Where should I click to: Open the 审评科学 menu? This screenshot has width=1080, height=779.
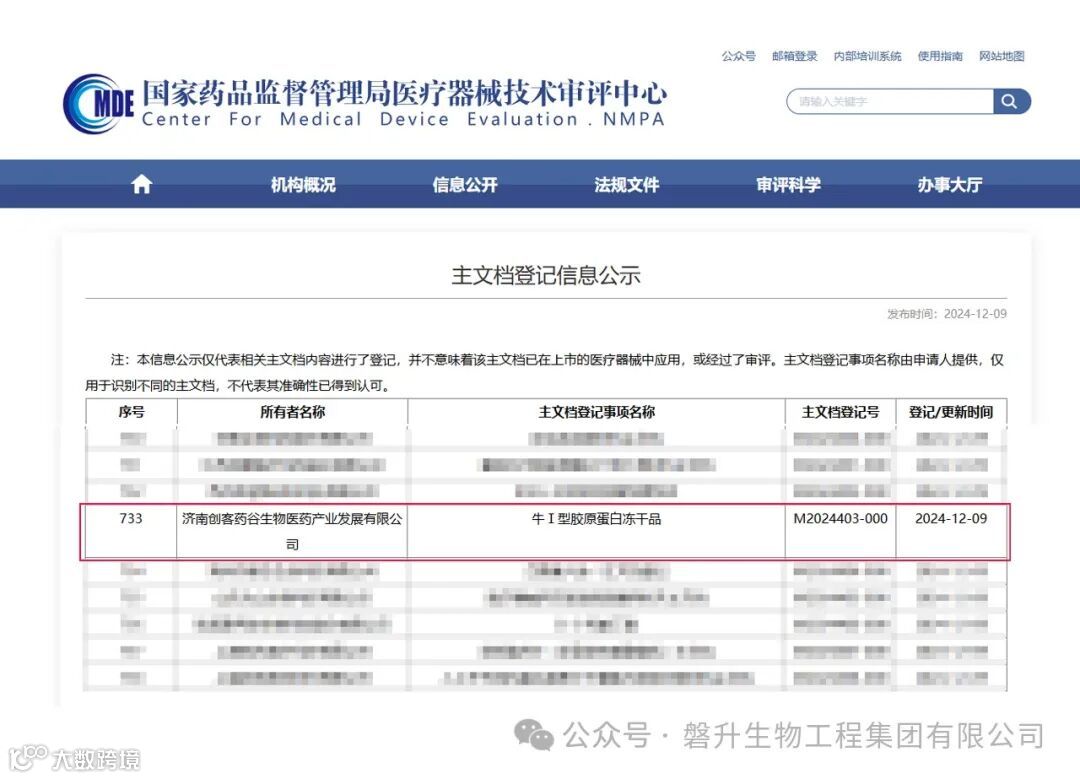pyautogui.click(x=788, y=185)
